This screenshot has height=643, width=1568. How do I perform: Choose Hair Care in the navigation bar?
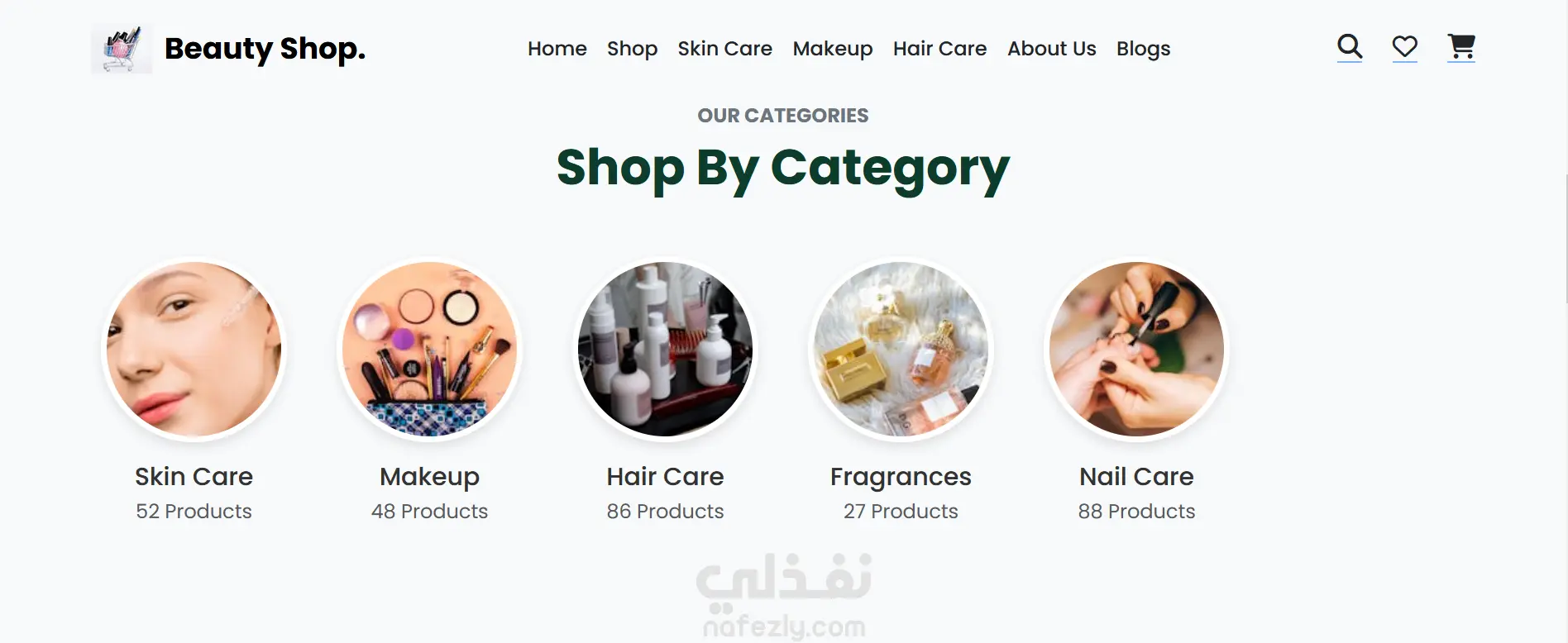coord(940,49)
